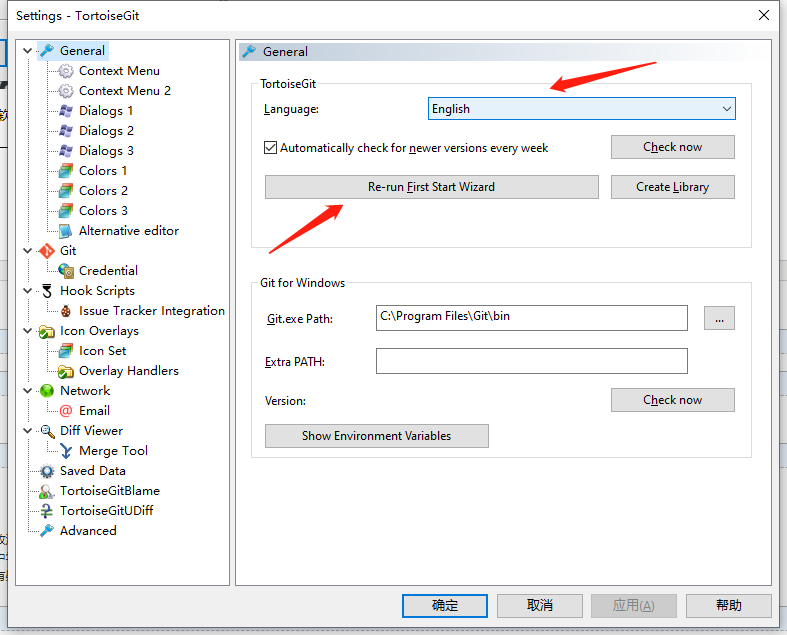Click the Merge Tool arrow icon
Image resolution: width=787 pixels, height=635 pixels.
(66, 451)
